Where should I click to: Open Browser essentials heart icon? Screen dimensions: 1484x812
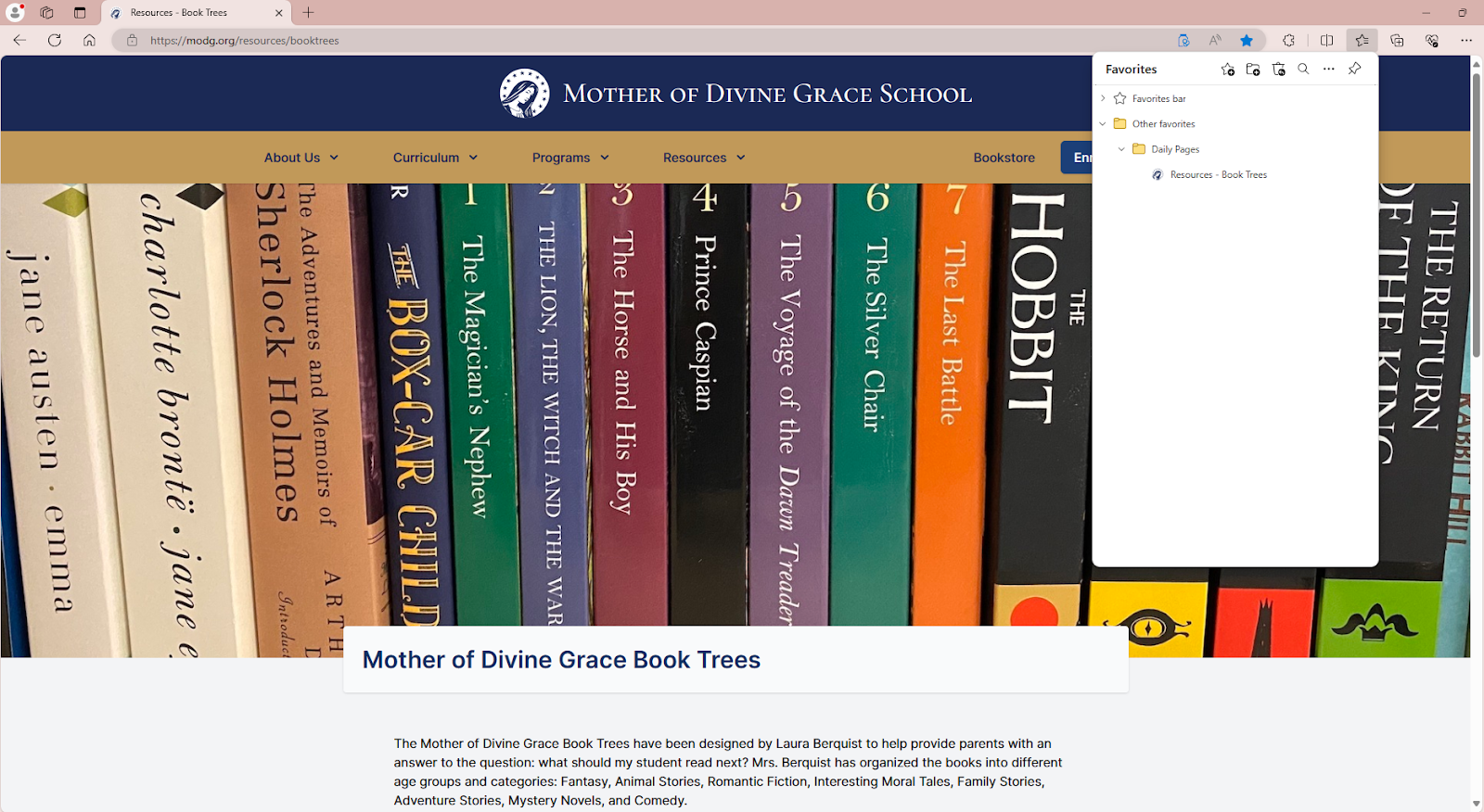[1432, 41]
